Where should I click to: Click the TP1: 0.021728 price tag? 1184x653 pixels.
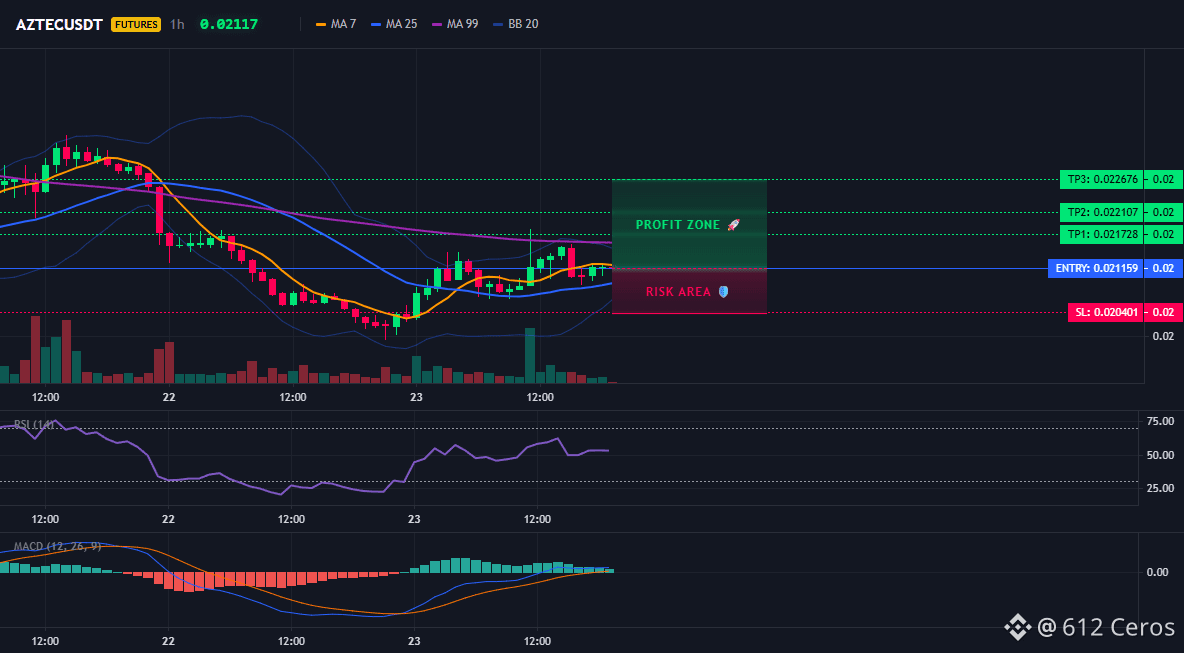(1101, 235)
